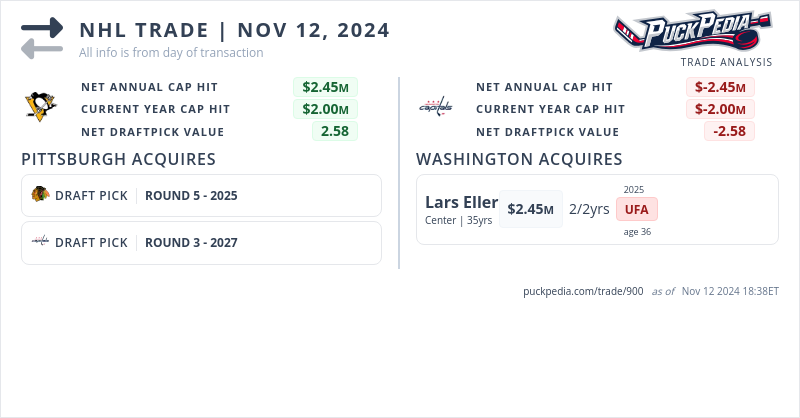Click Washington's -2.58 net draft pick value
The height and width of the screenshot is (418, 800).
729,131
